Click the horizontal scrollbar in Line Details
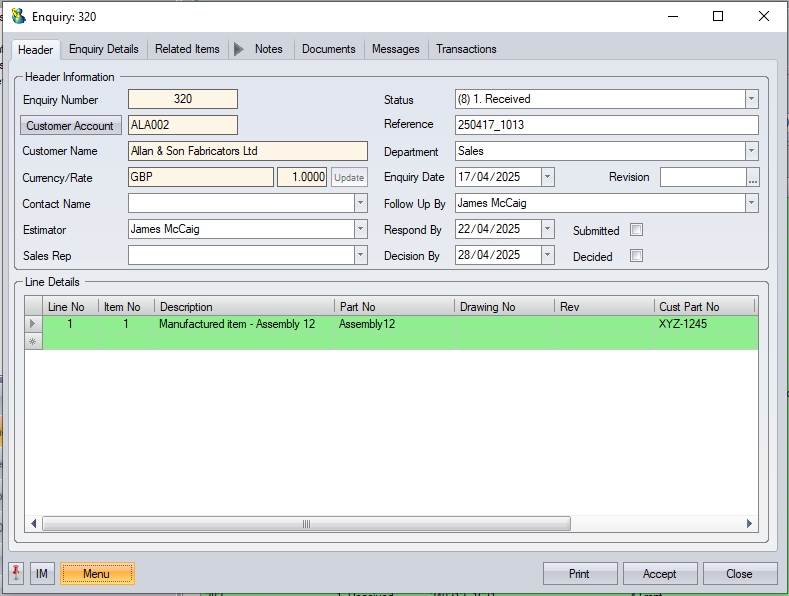Screen dimensions: 789x596 click(x=306, y=524)
